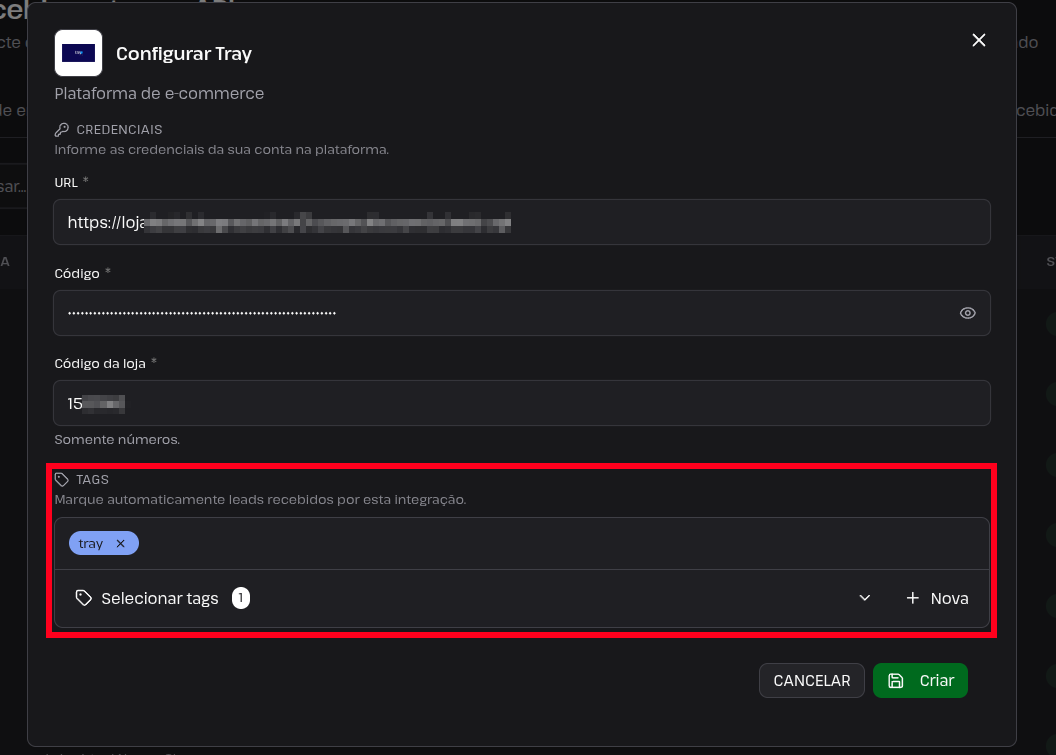
Task: Reveal the Código with the eye icon
Action: [967, 313]
